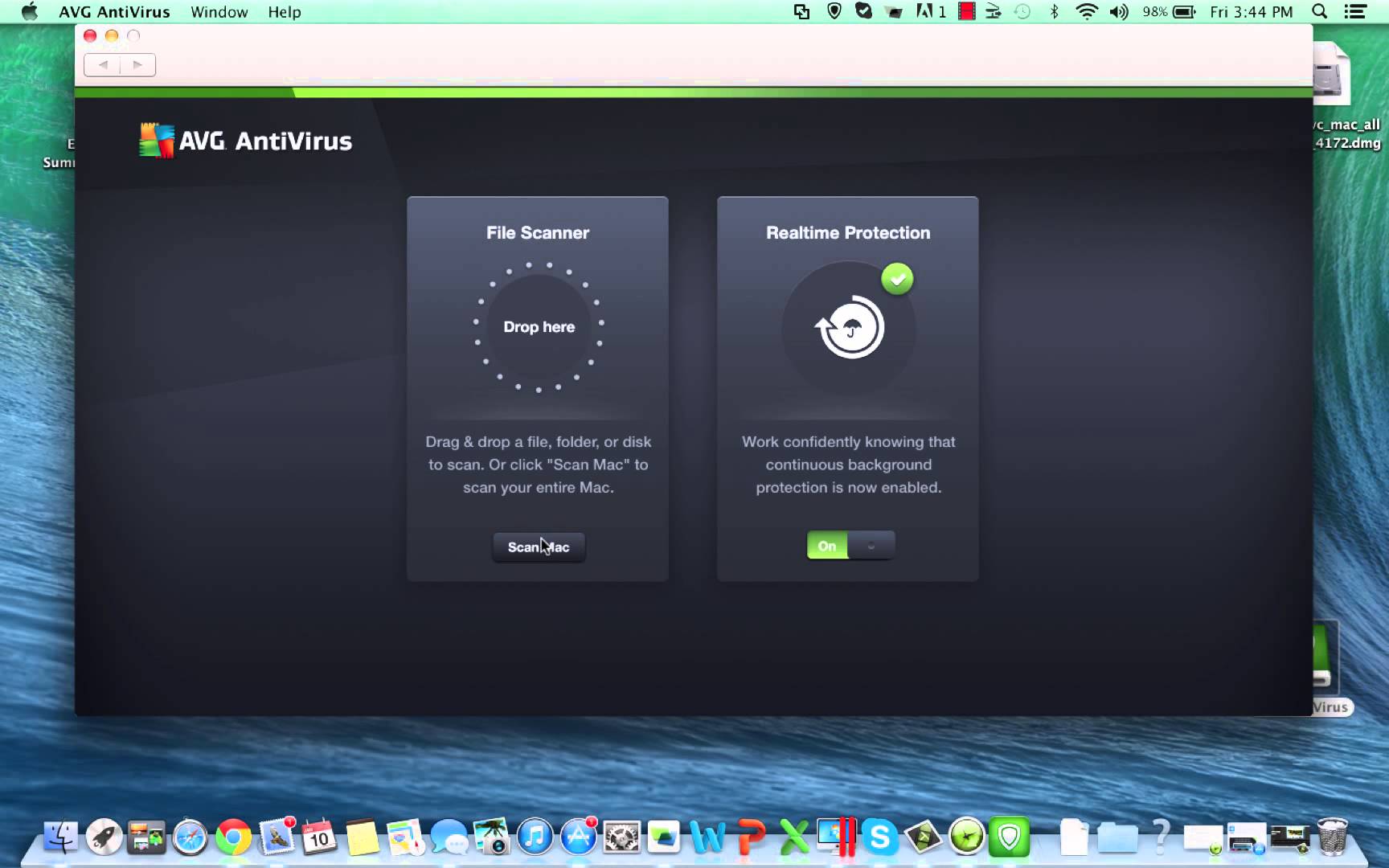Image resolution: width=1389 pixels, height=868 pixels.
Task: Open the Maps icon in the dock
Action: pyautogui.click(x=405, y=837)
